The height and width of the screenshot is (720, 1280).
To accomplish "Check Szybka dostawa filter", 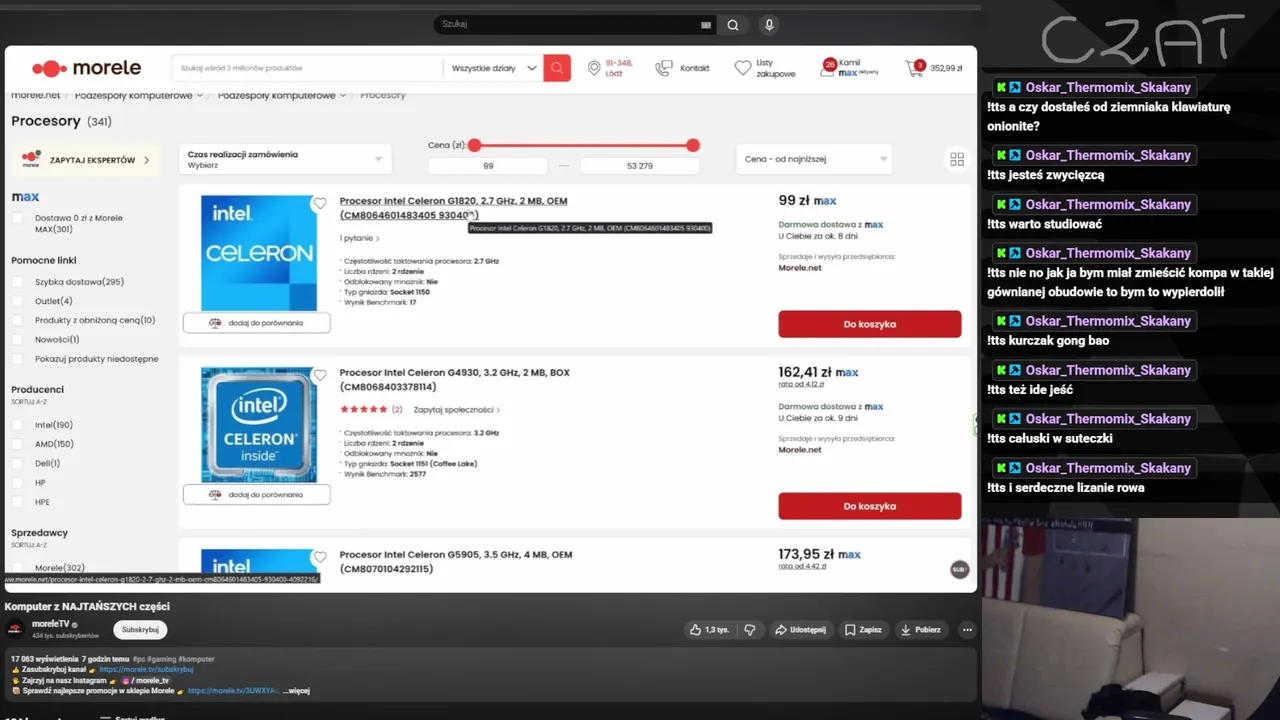I will pos(17,282).
